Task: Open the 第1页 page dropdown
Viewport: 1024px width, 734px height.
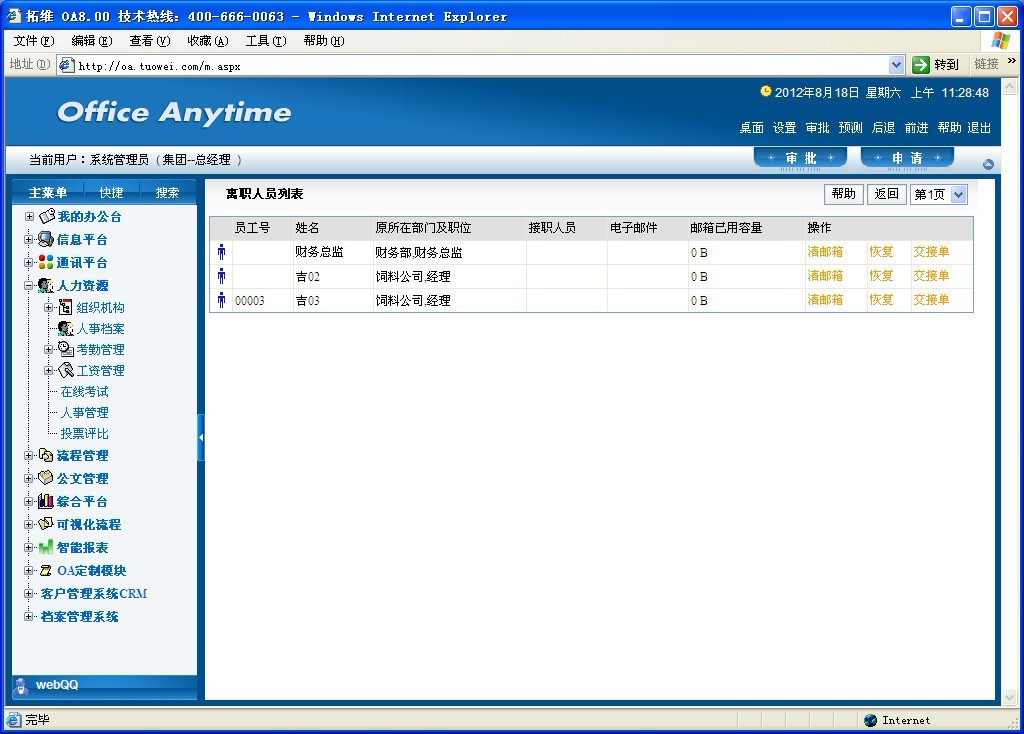Action: pos(958,194)
